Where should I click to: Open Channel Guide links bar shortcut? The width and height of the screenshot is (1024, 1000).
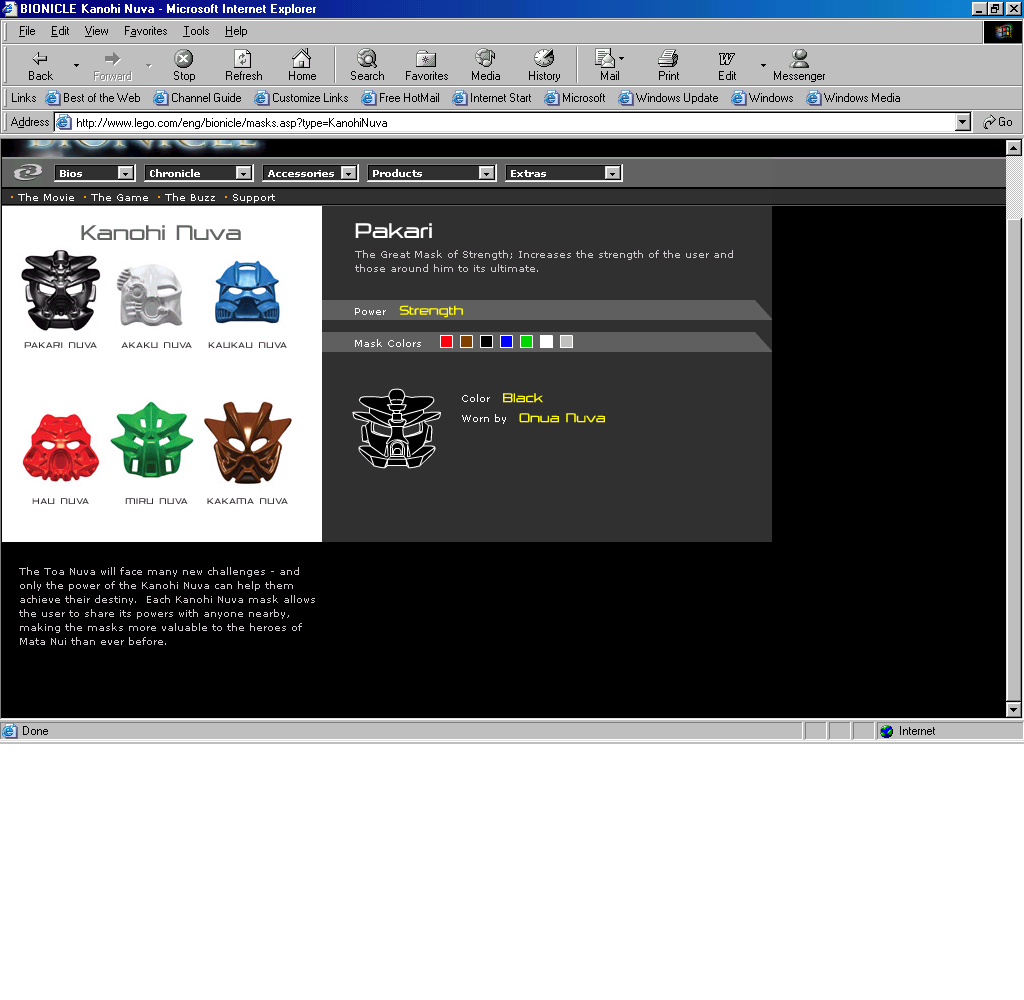point(197,98)
